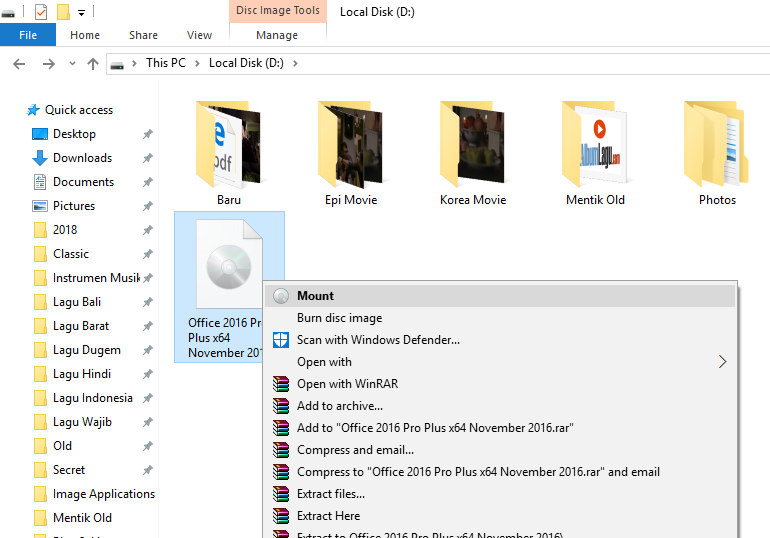This screenshot has height=538, width=770.
Task: Open the Lagu Bali folder in the sidebar
Action: pos(77,302)
